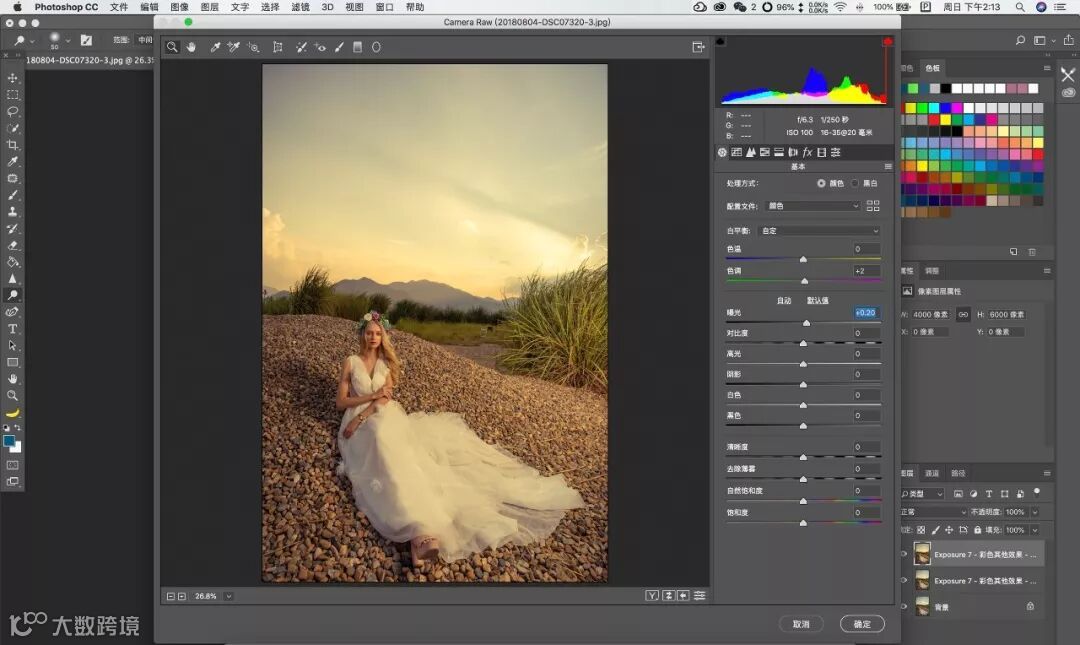This screenshot has width=1080, height=645.
Task: Select the Lasso tool in Photoshop toolbox
Action: [12, 112]
